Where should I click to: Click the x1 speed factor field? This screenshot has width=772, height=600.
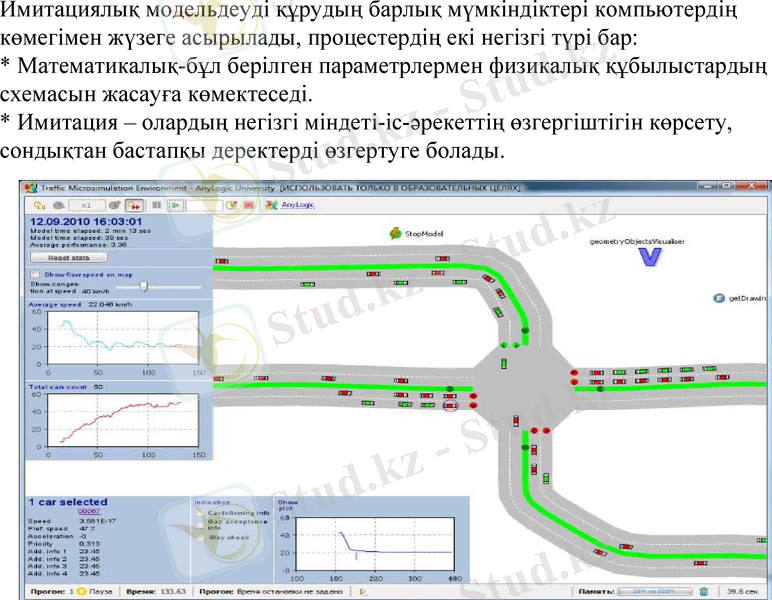click(x=87, y=205)
